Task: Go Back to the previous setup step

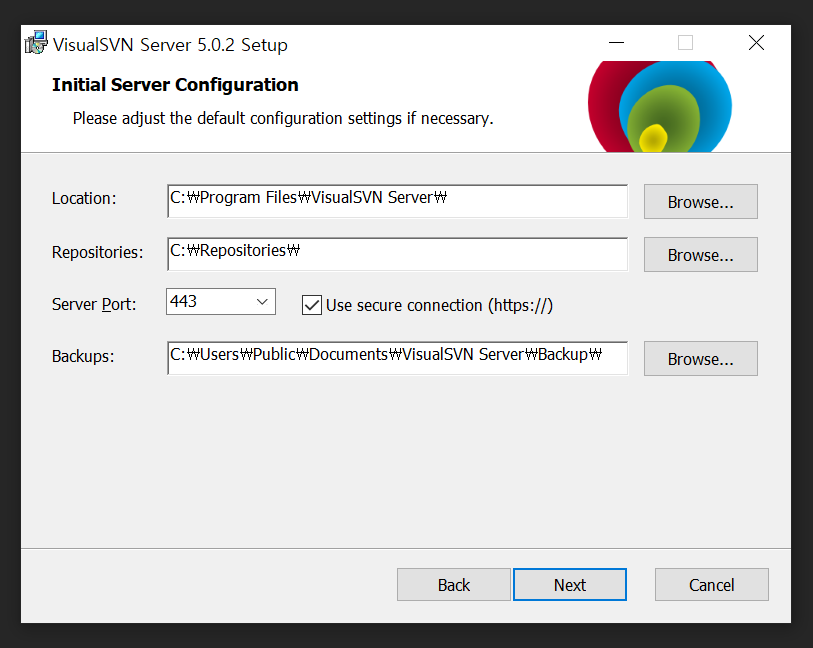Action: point(454,585)
